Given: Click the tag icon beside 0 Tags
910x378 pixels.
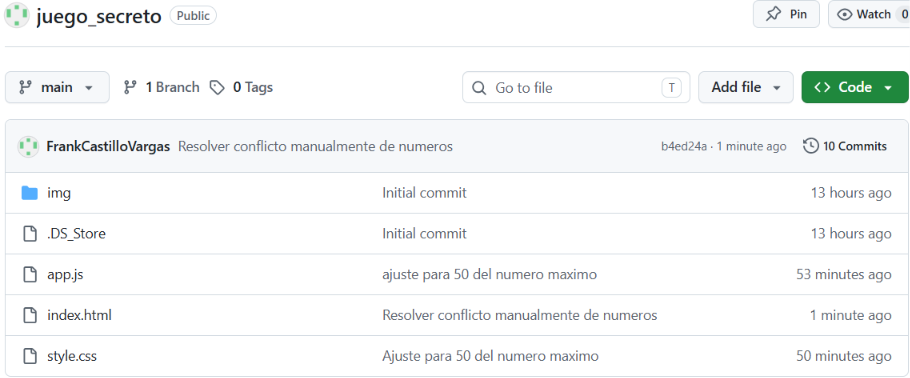Looking at the screenshot, I should click(217, 88).
